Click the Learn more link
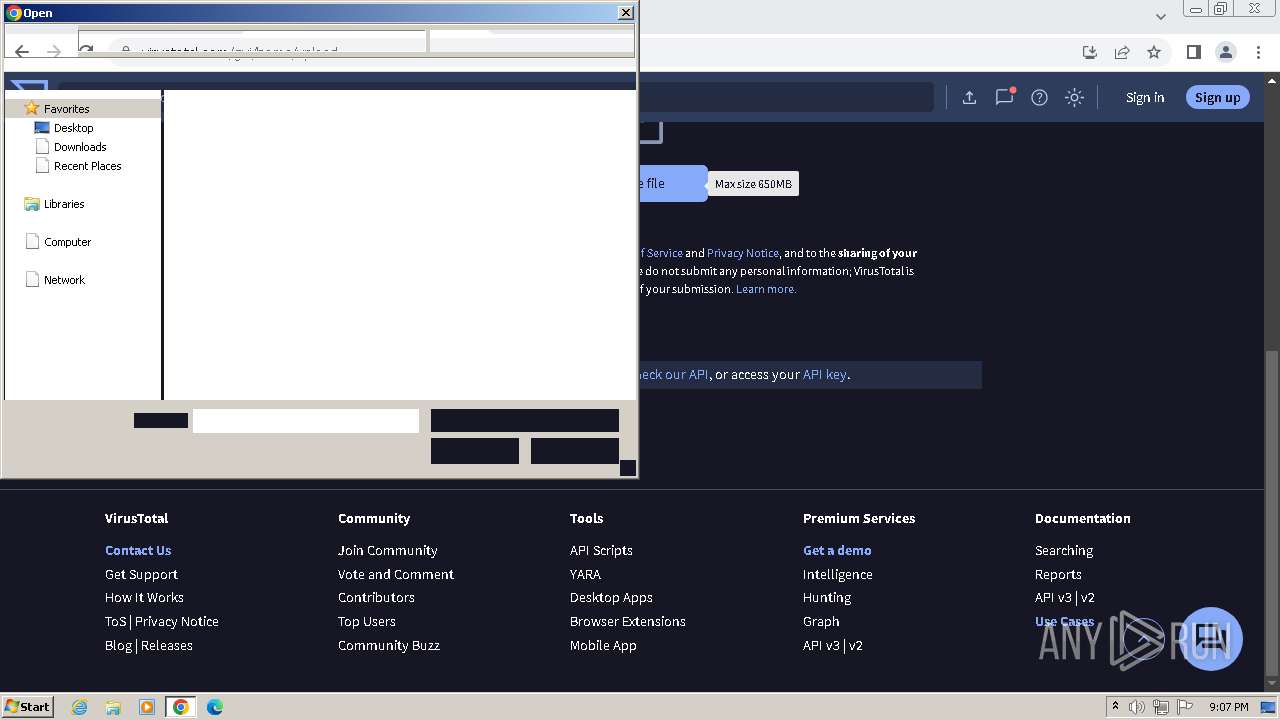 (x=766, y=289)
